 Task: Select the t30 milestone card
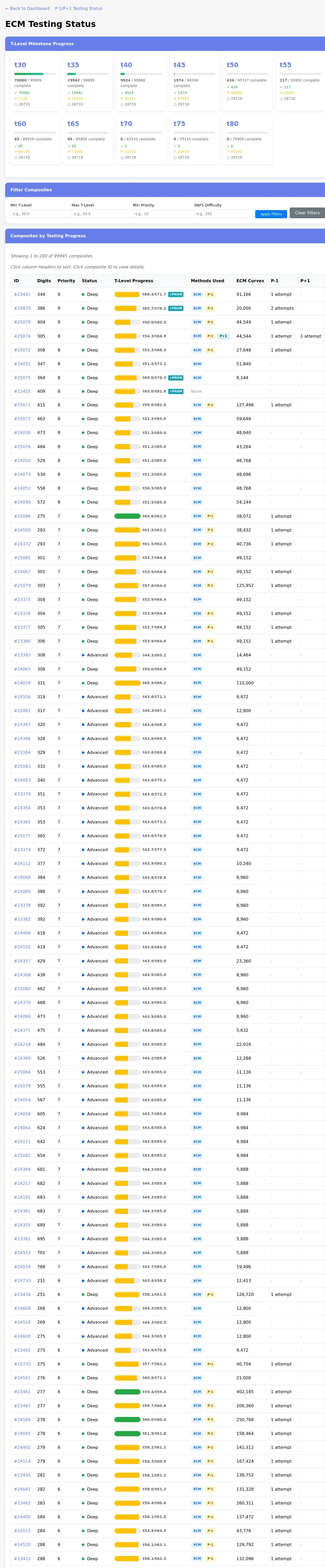pos(35,84)
